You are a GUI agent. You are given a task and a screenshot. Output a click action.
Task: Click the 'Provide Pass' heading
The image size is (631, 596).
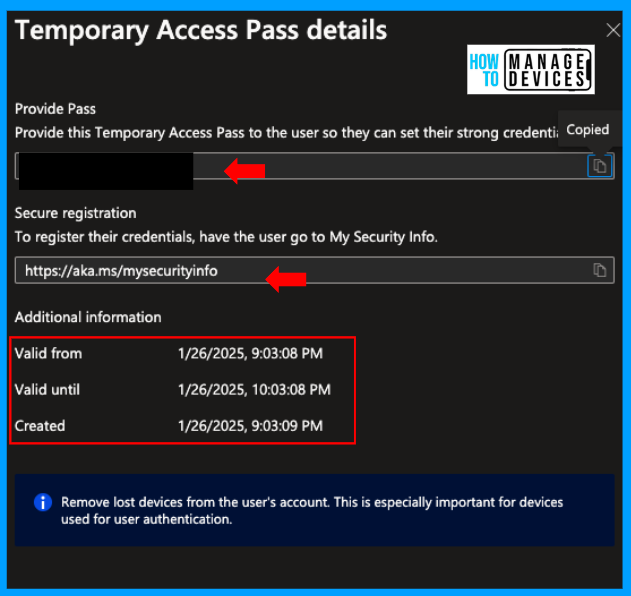[x=55, y=109]
